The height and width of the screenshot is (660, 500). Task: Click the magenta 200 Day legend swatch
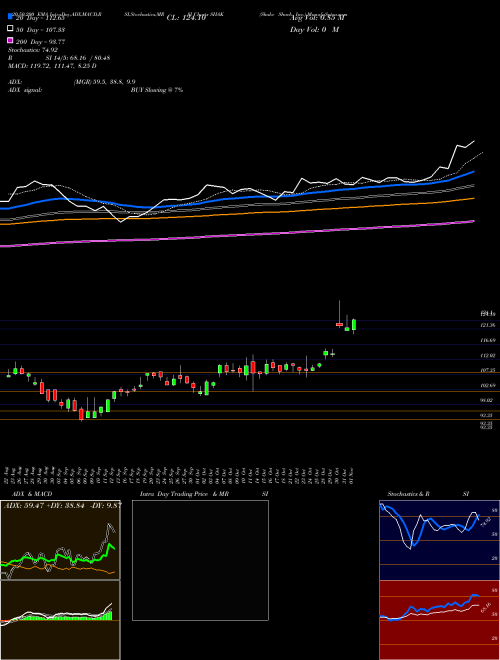point(10,40)
